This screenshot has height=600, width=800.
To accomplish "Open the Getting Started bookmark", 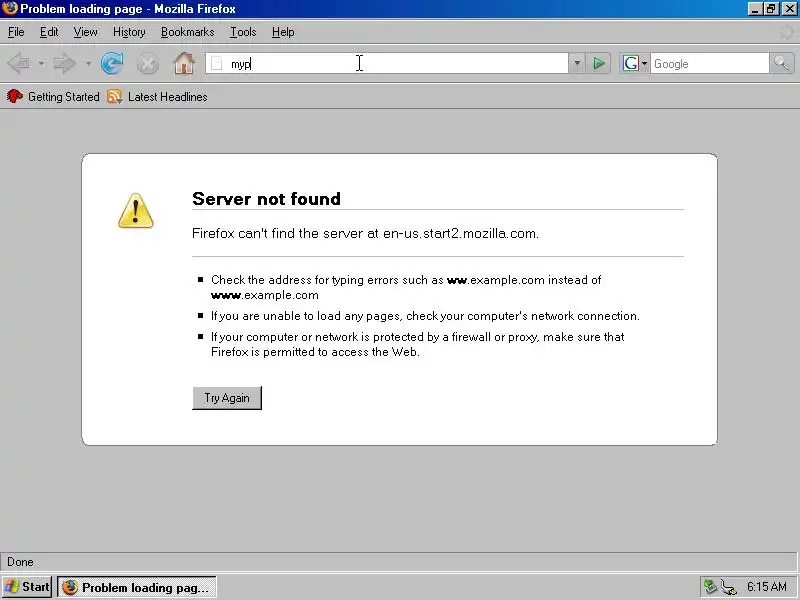I will 53,97.
